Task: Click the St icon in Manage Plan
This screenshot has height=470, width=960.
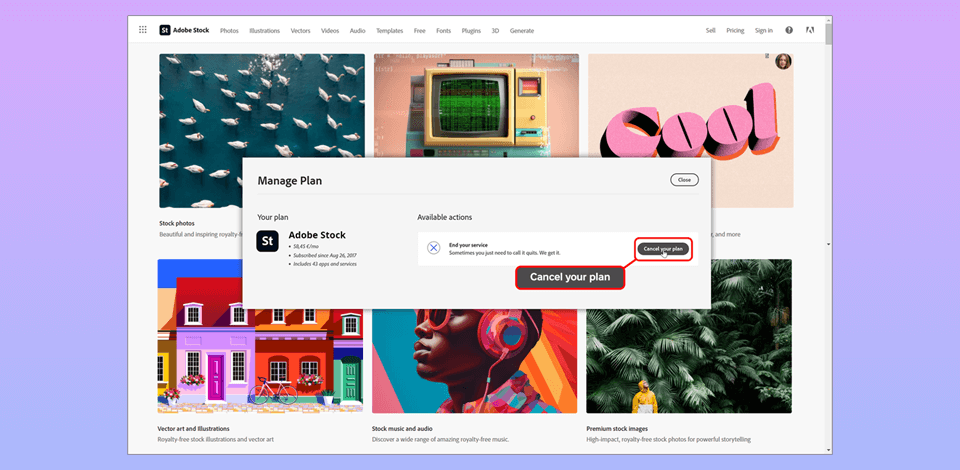Action: [x=268, y=241]
